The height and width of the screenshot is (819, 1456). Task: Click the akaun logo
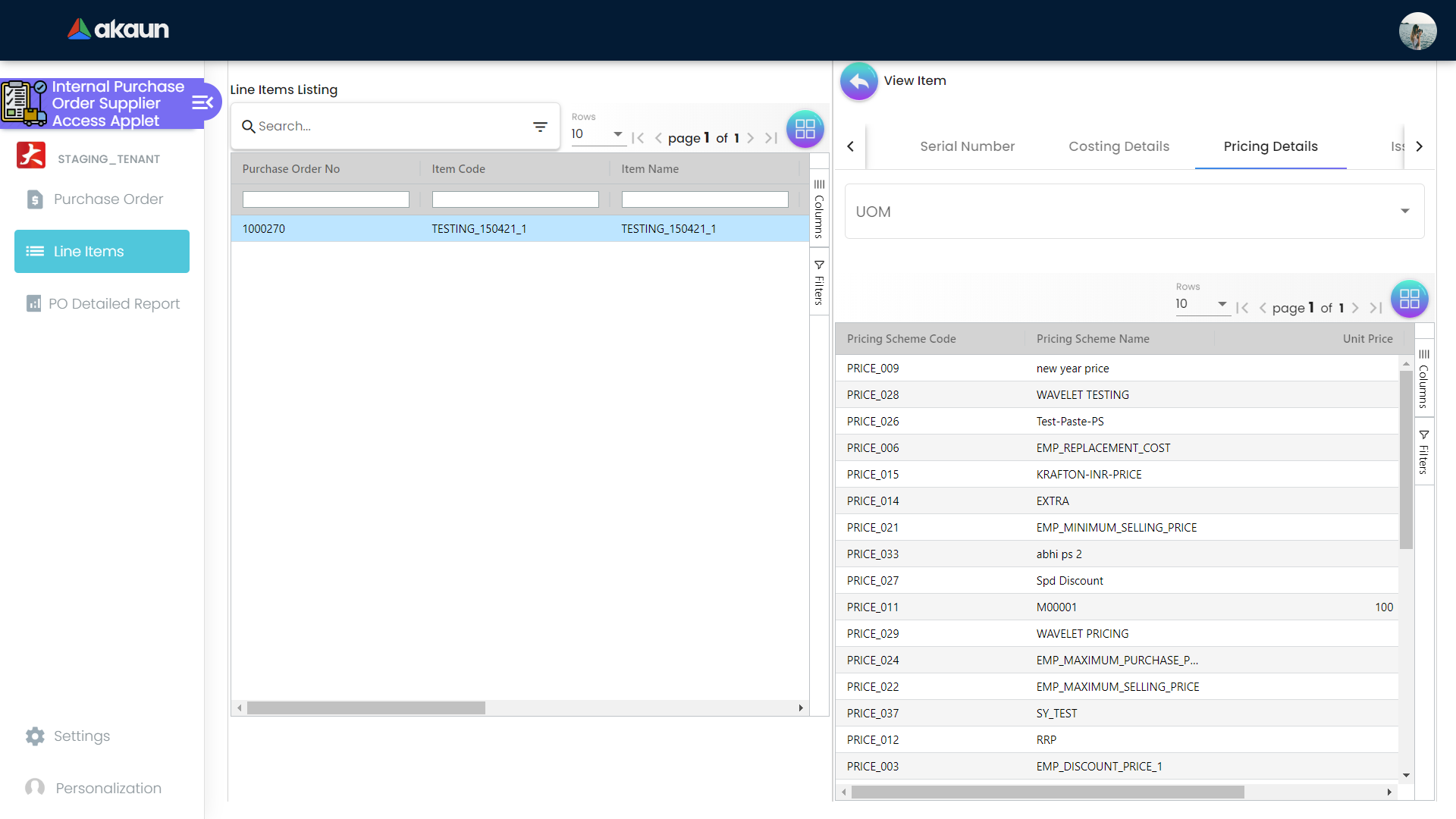pos(118,30)
